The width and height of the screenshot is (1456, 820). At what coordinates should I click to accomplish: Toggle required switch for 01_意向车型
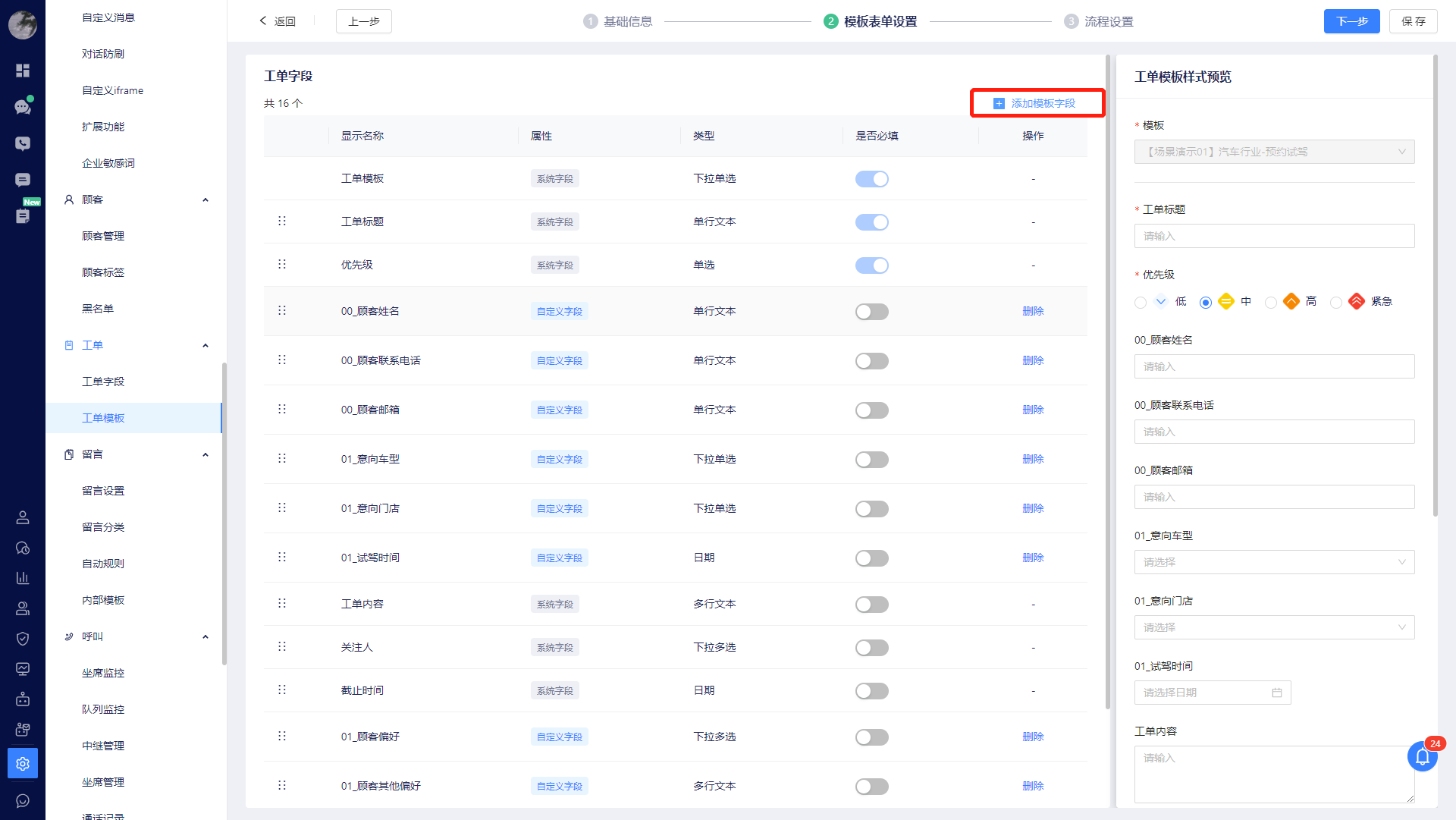tap(872, 460)
